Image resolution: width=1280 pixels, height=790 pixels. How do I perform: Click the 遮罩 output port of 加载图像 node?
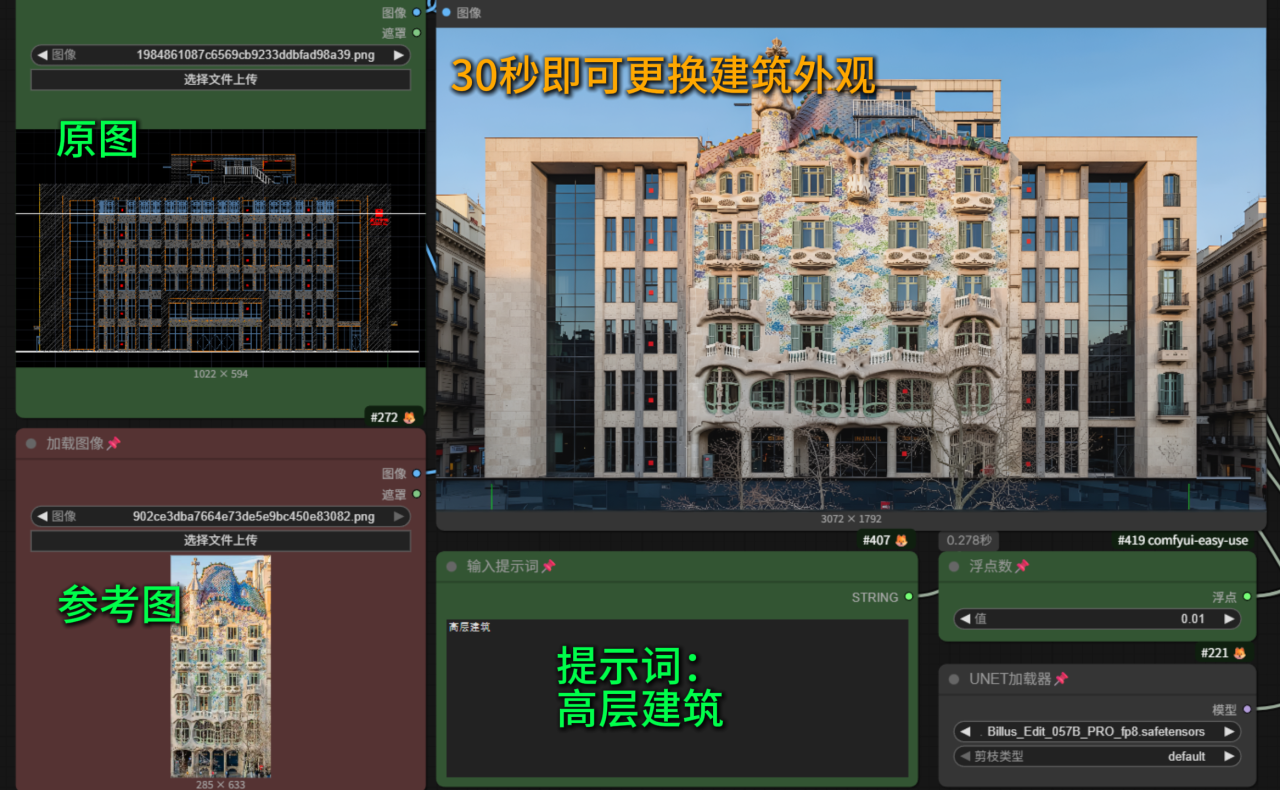coord(417,494)
